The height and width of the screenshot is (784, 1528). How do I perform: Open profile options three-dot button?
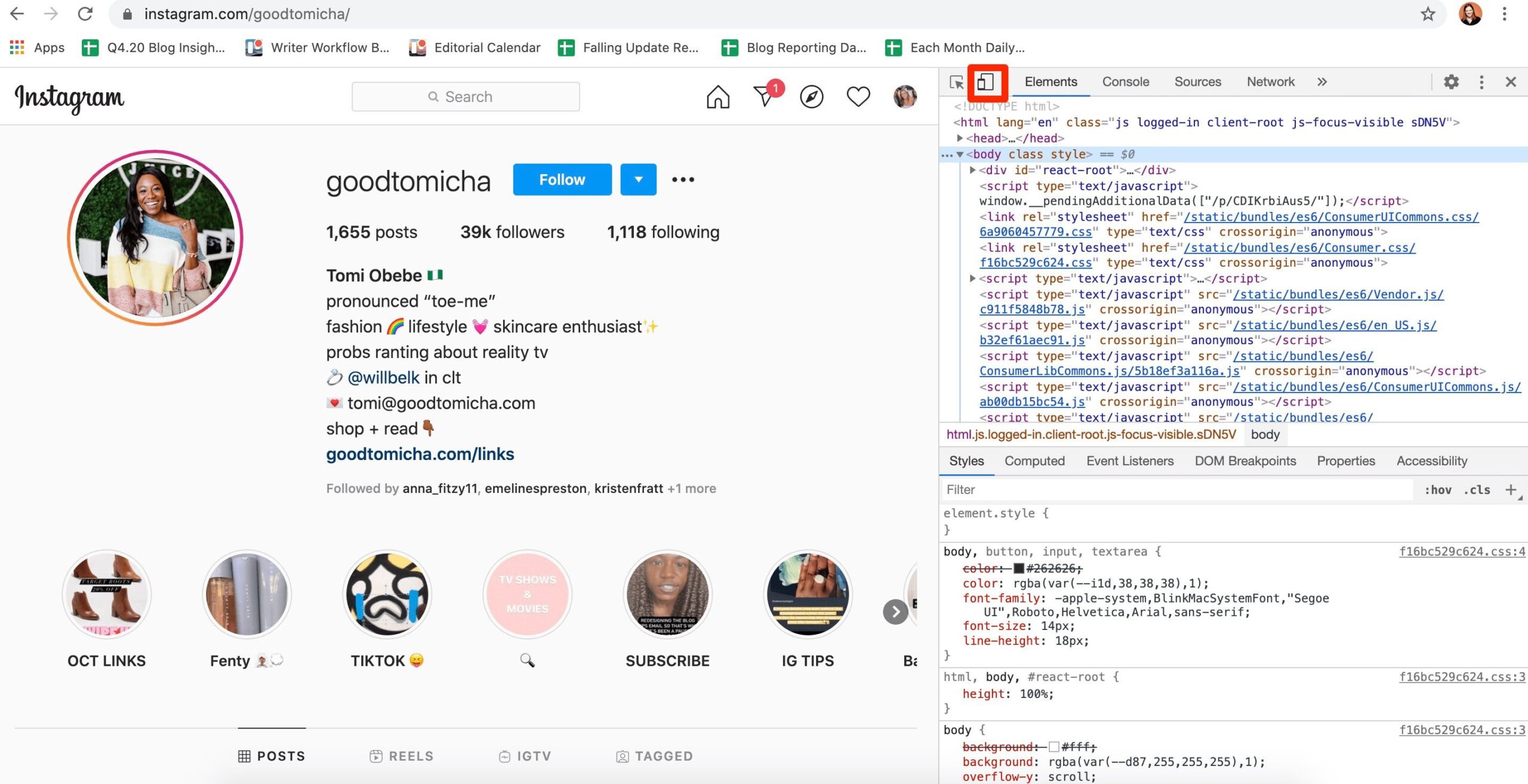(683, 180)
